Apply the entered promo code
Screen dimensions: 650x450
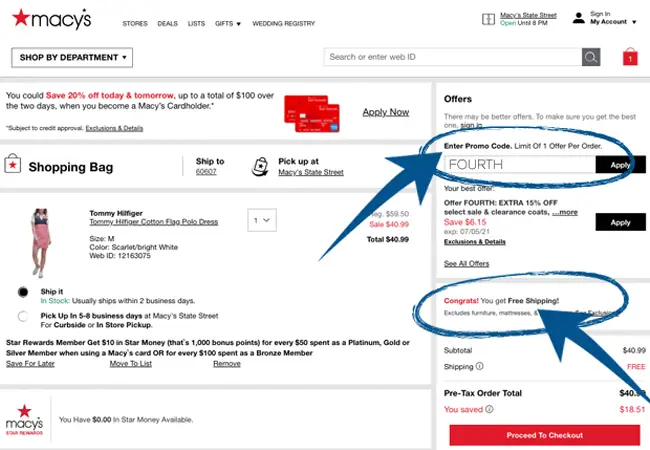click(x=620, y=165)
